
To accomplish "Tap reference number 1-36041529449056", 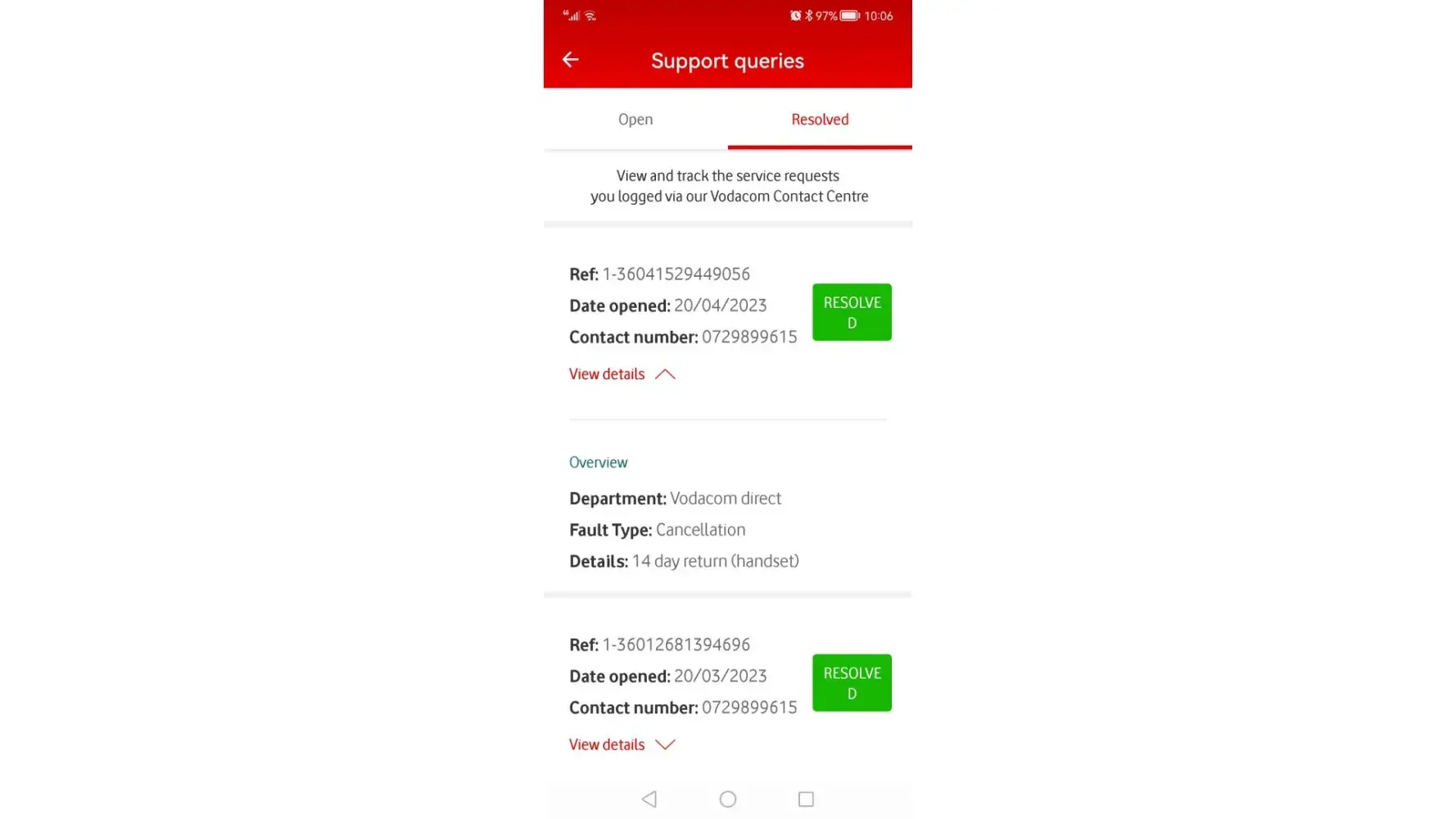I will 676,274.
